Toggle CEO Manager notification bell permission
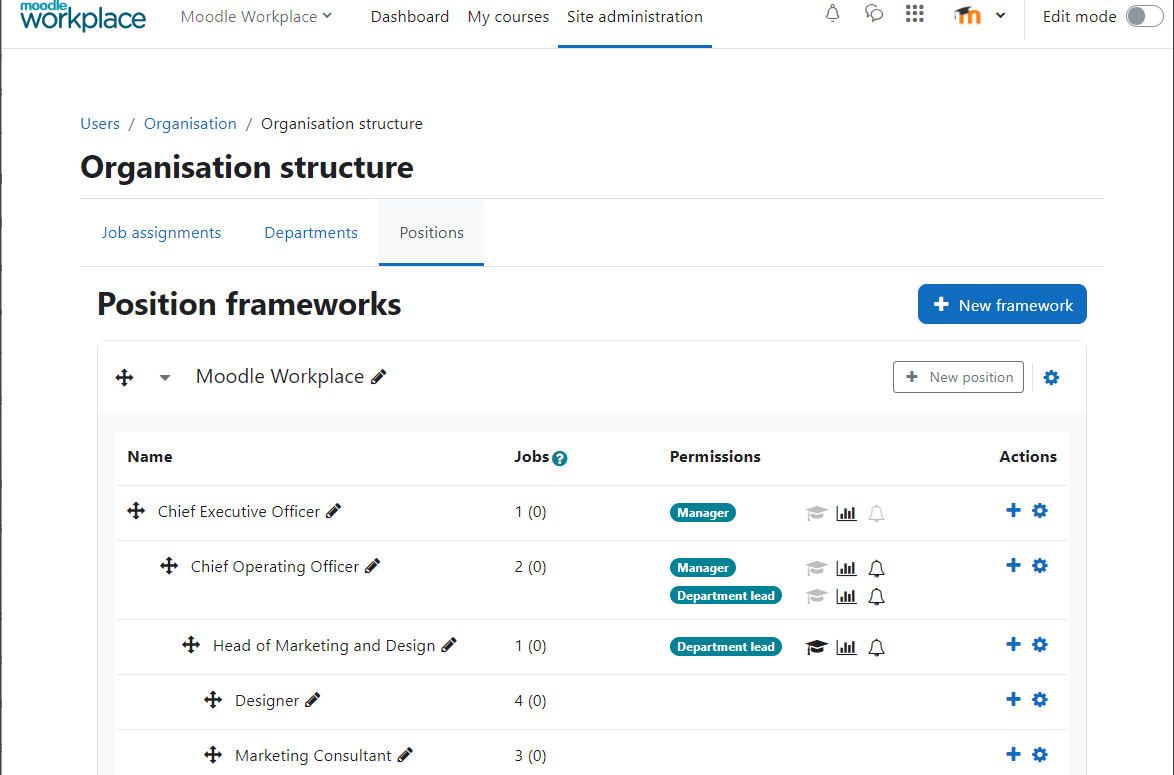1174x775 pixels. [876, 513]
